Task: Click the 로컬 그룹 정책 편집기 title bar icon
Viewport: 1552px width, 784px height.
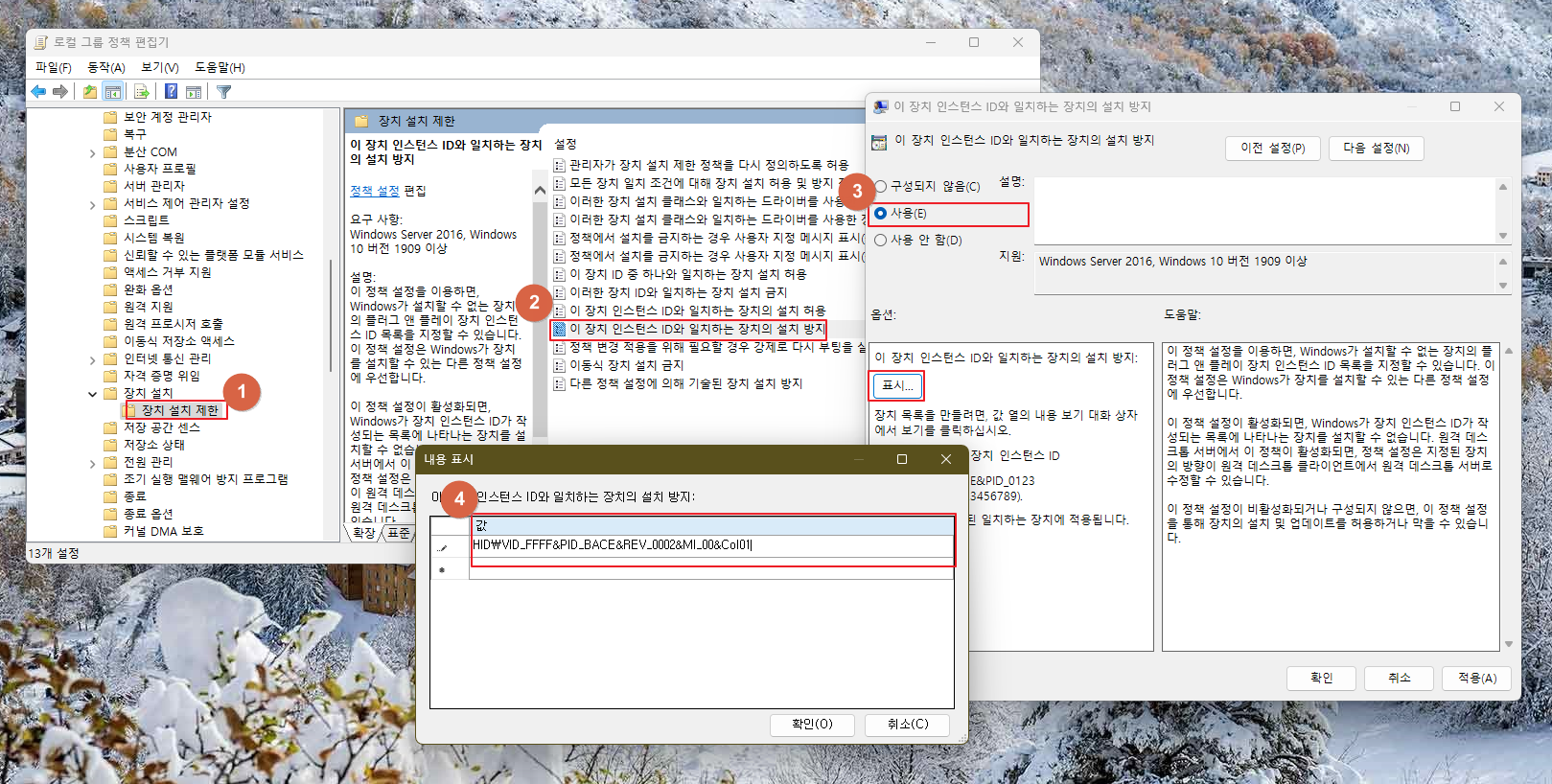Action: pos(40,42)
